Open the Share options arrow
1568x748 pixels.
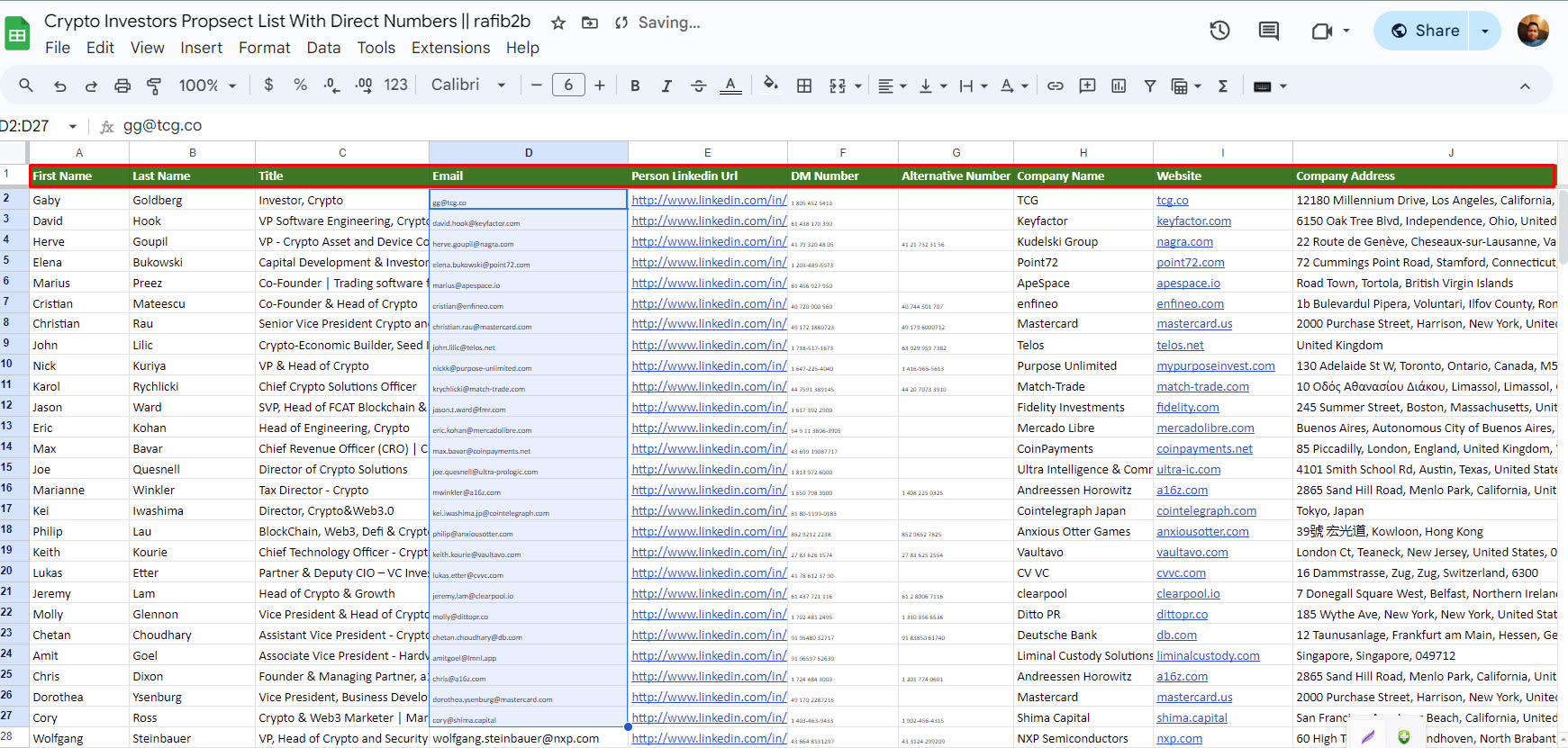1485,31
